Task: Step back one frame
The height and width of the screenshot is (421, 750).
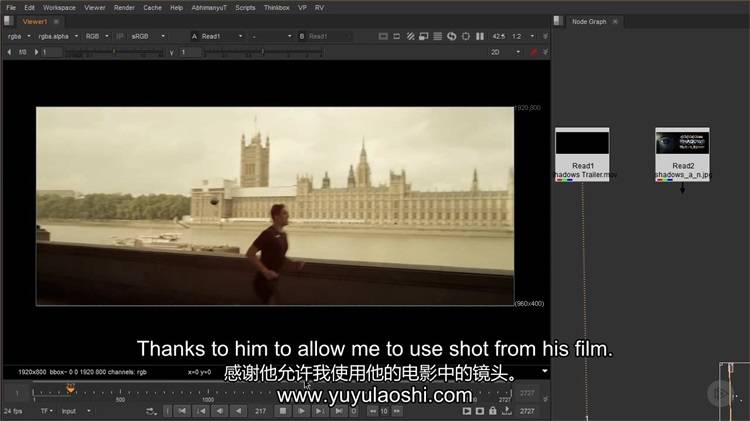Action: 220,411
